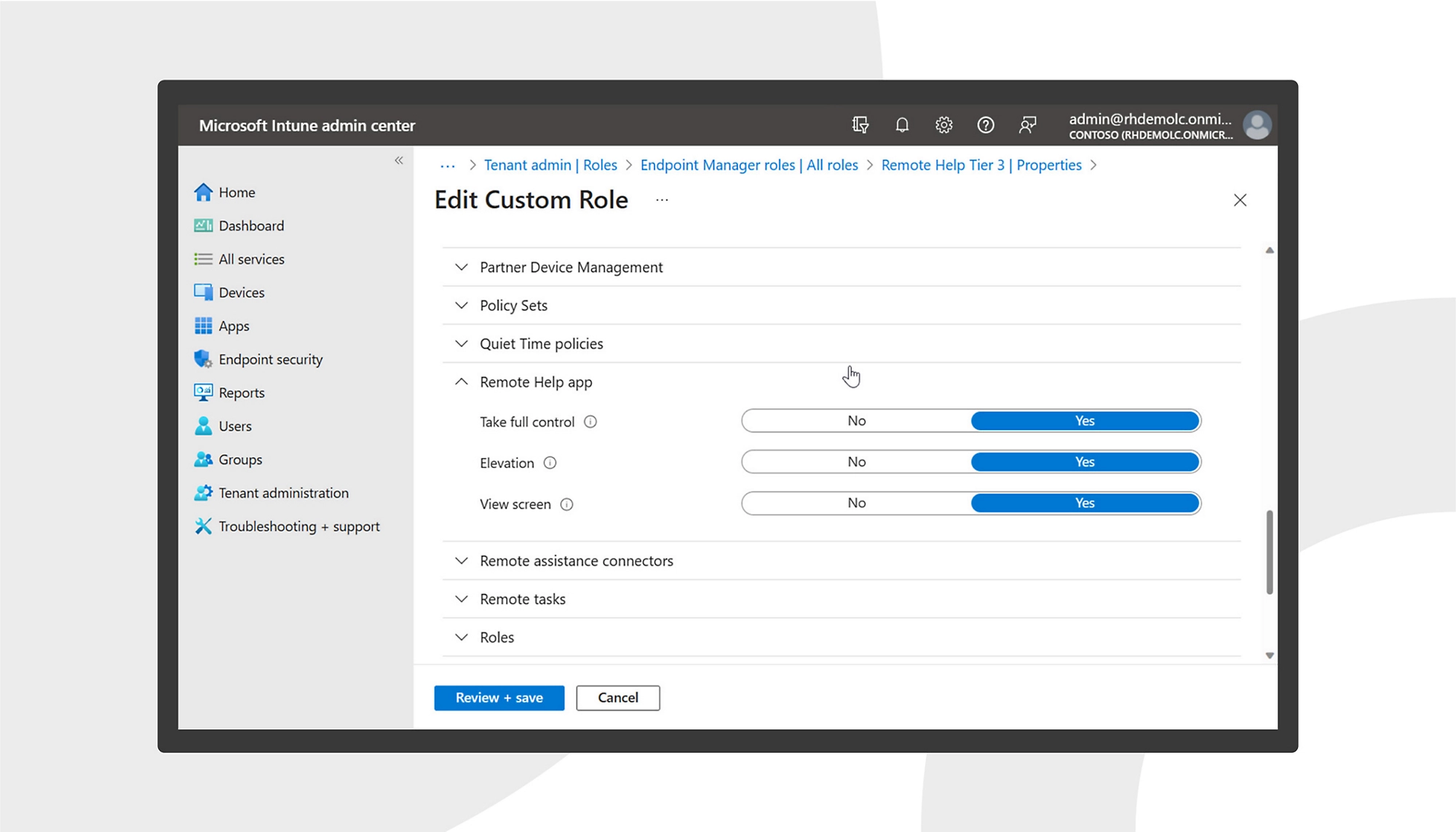Collapse the sidebar with double-chevron icon
This screenshot has width=1456, height=832.
click(399, 160)
